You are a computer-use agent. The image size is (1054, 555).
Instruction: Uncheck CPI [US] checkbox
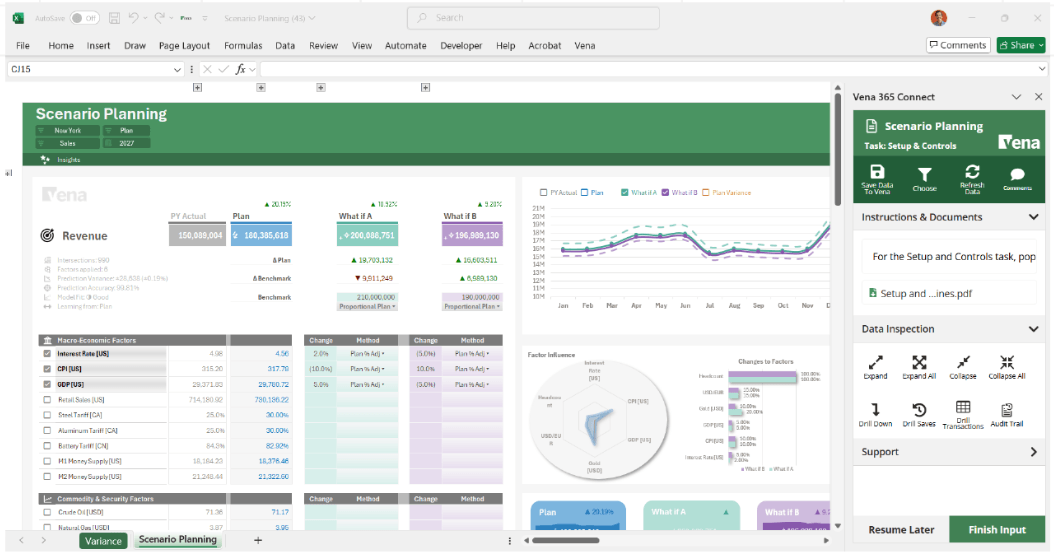click(47, 369)
